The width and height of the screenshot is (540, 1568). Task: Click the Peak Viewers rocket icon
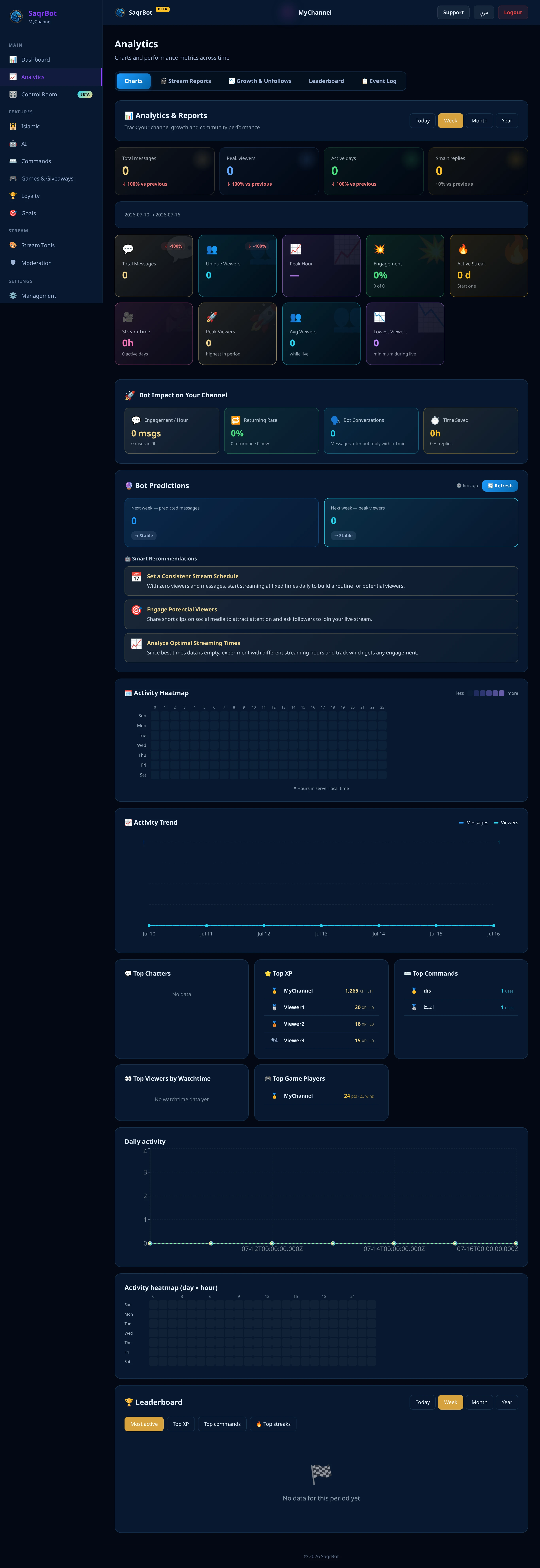tap(211, 317)
